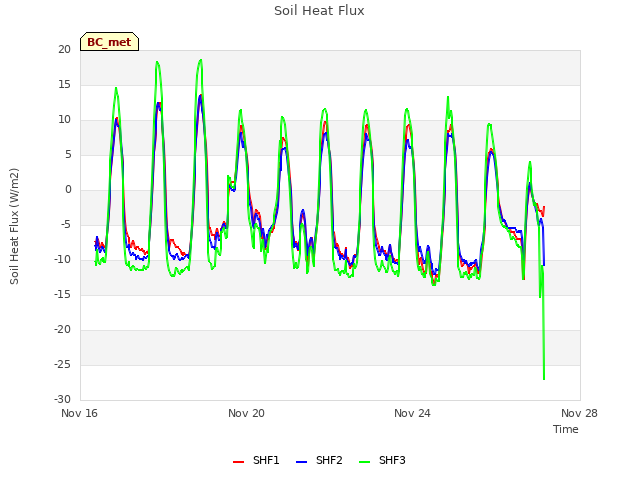The image size is (640, 480).
Task: Click the Nov 20 x-axis label
Action: click(x=246, y=413)
